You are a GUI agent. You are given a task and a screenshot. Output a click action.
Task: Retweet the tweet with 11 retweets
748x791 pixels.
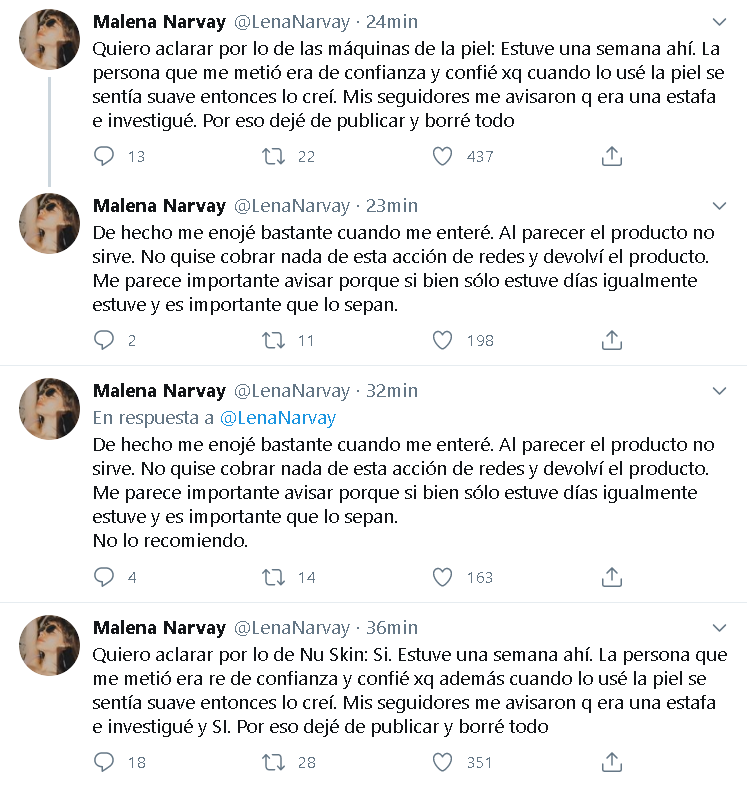point(273,340)
